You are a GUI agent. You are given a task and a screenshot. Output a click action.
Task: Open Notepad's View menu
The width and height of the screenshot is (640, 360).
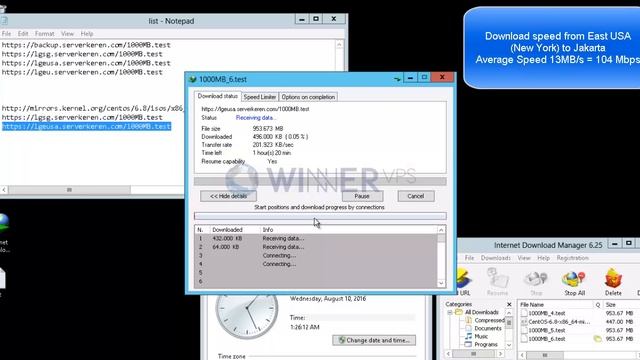pos(67,33)
